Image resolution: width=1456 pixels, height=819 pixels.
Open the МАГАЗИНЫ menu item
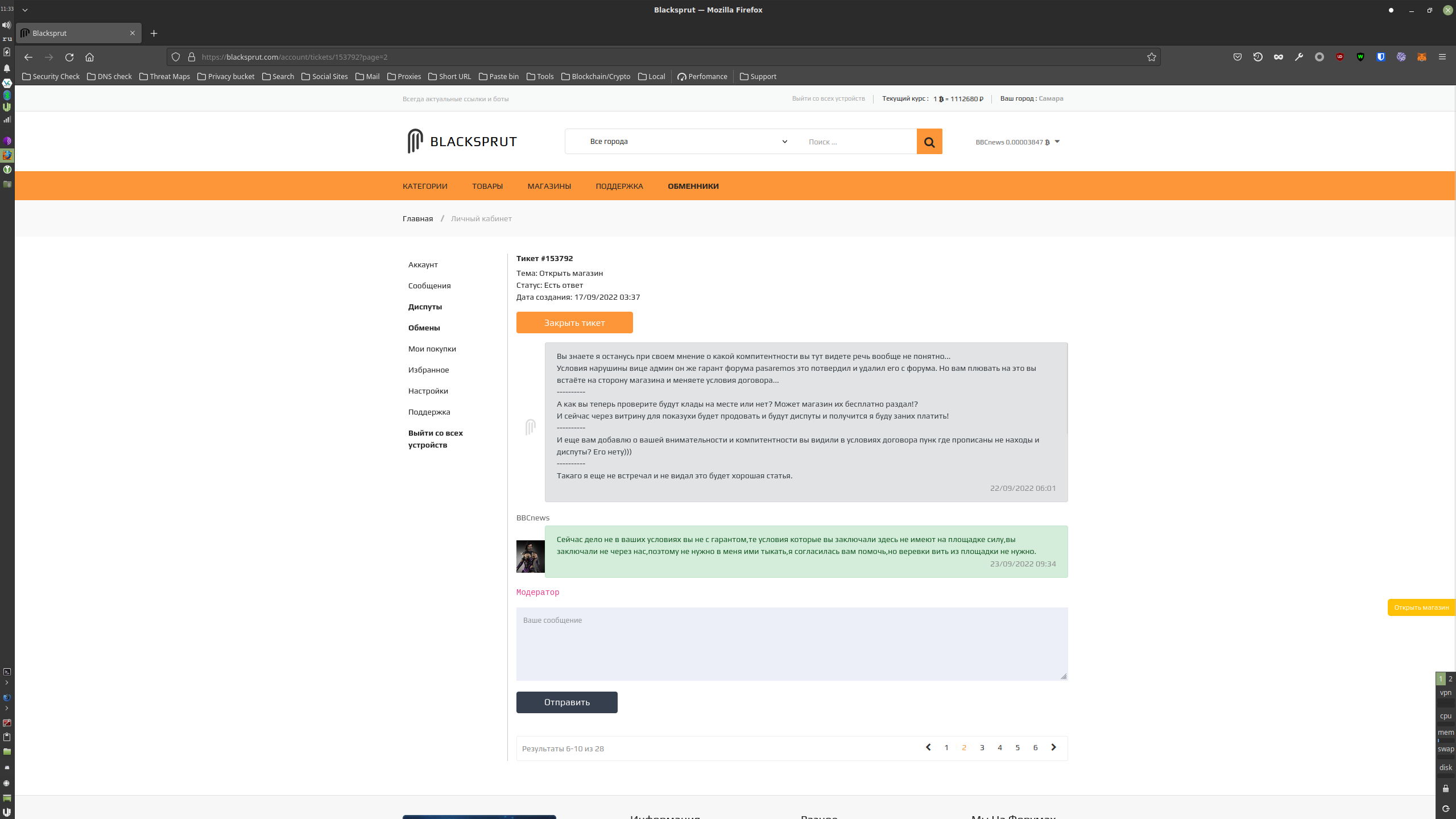[549, 186]
